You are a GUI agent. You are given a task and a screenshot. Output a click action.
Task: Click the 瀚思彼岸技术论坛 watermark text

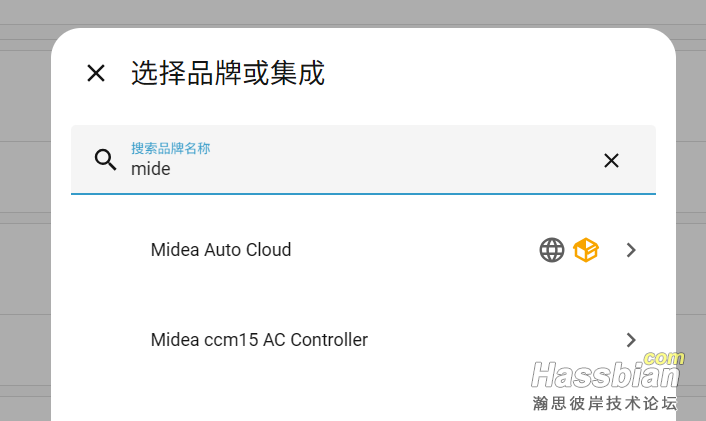[x=605, y=403]
